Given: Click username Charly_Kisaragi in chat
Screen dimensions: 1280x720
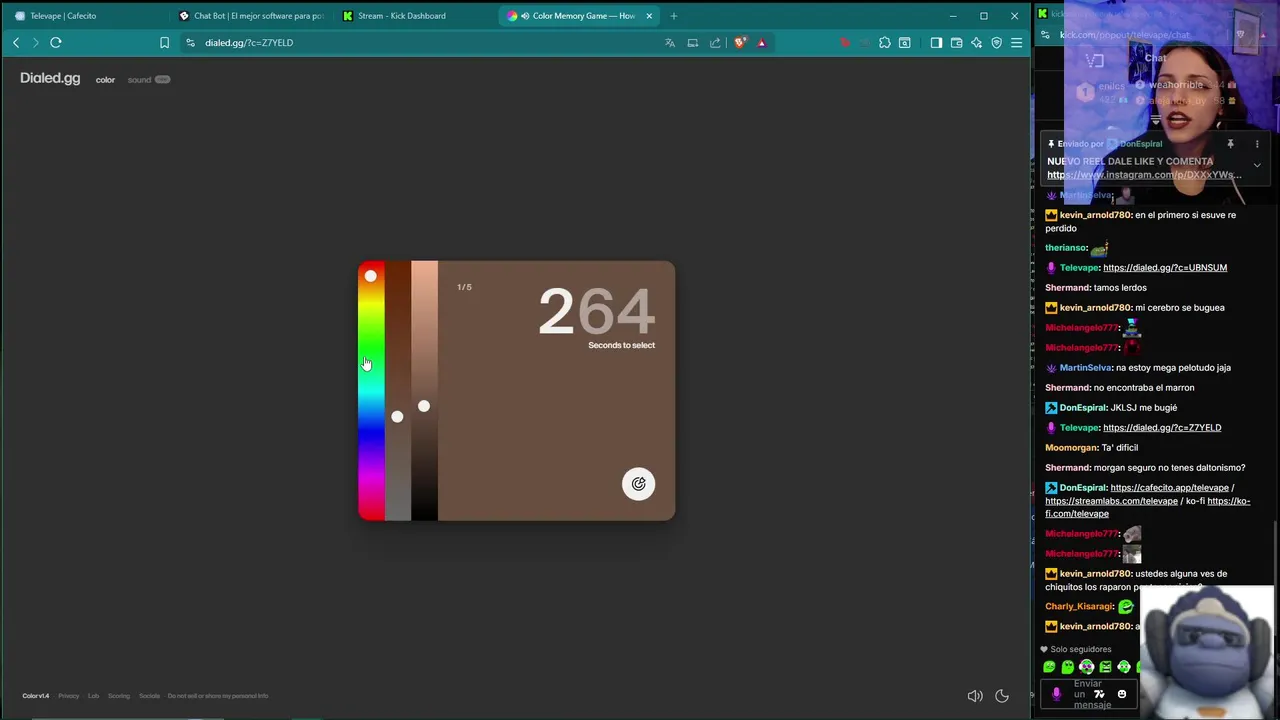Looking at the screenshot, I should click(1079, 606).
